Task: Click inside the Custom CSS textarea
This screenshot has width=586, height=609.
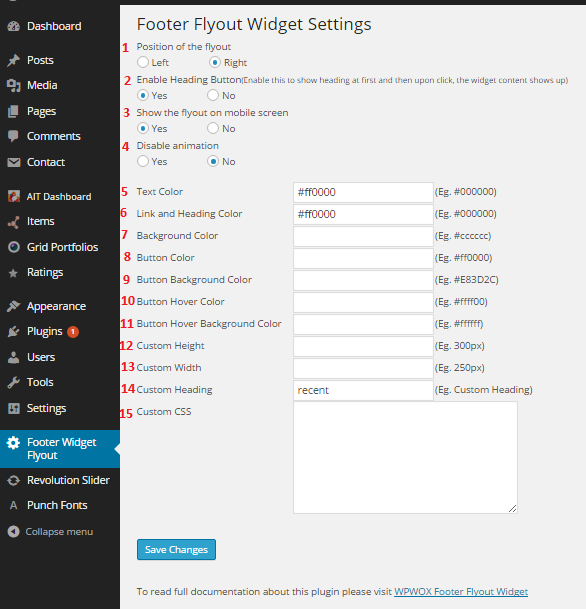Action: point(405,458)
